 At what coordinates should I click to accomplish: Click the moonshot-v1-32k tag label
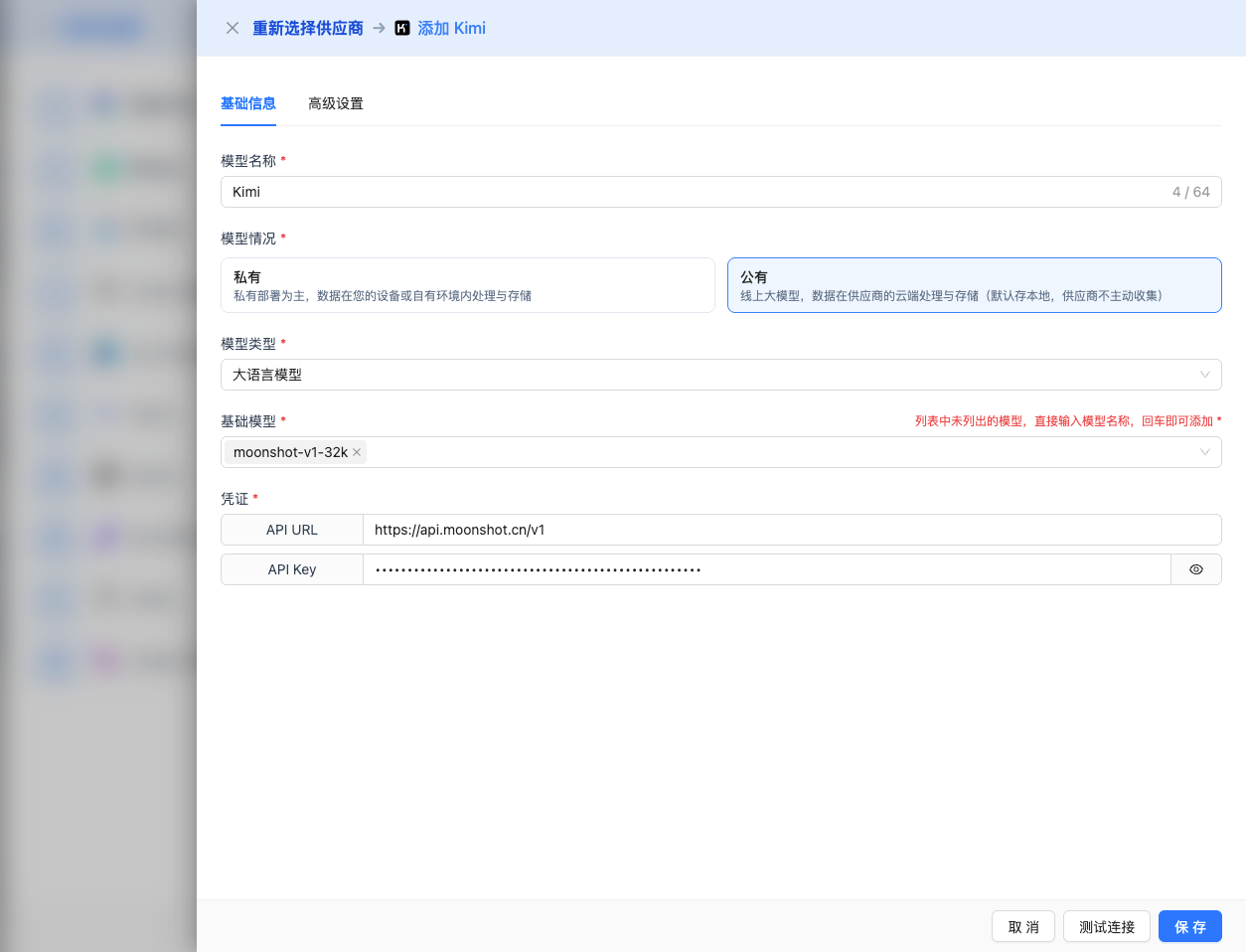click(x=290, y=452)
